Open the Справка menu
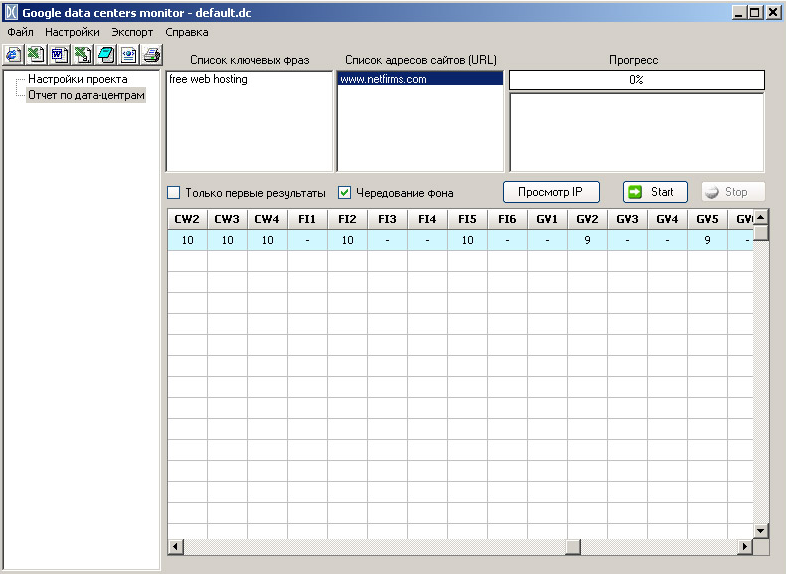Viewport: 786px width, 574px height. pos(187,32)
